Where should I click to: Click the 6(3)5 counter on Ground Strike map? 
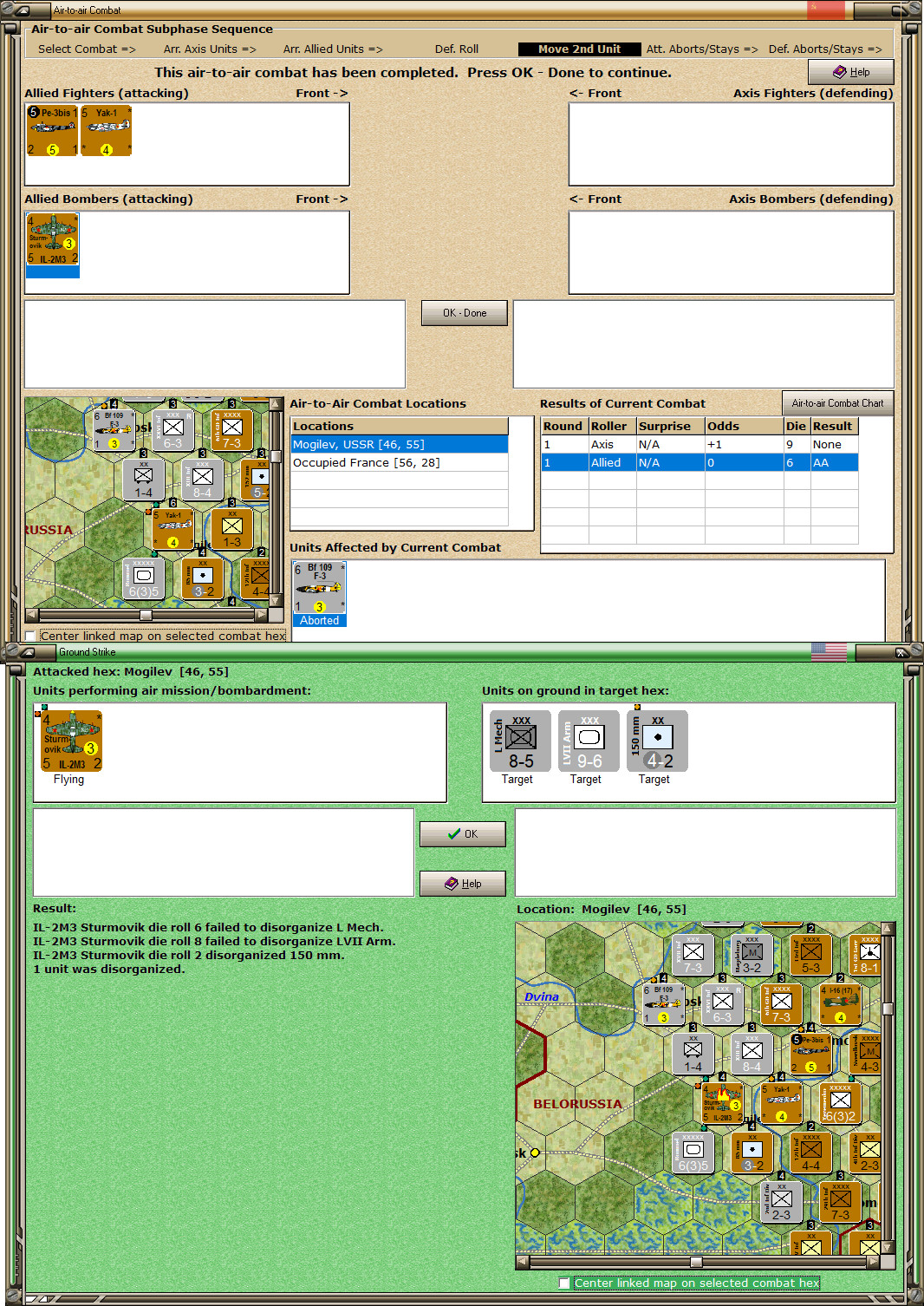tap(693, 1153)
